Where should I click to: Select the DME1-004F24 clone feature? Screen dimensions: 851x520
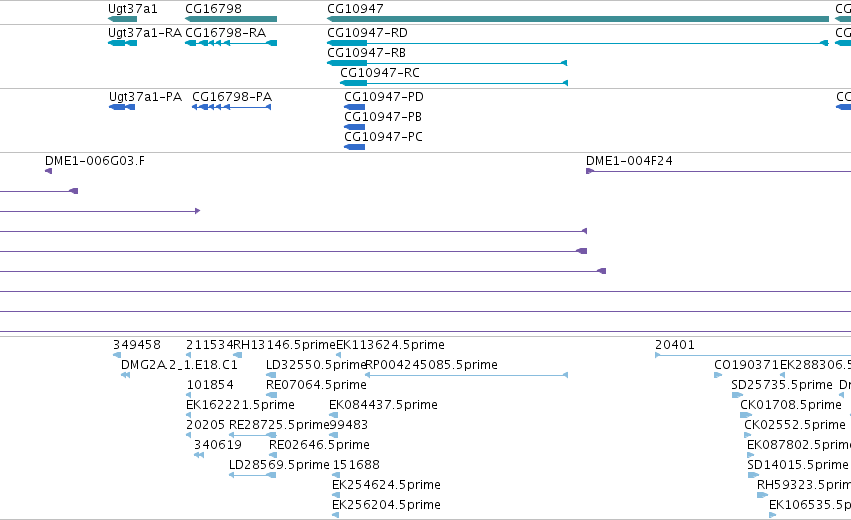pos(719,171)
